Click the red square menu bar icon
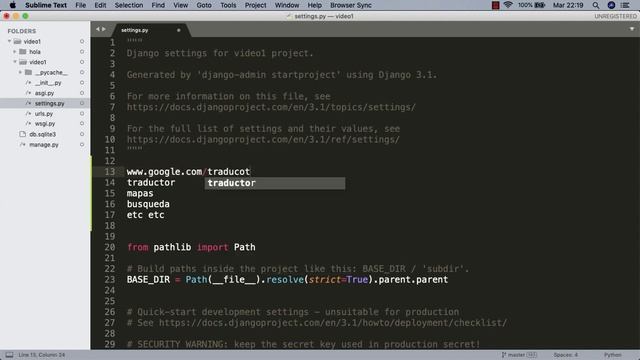640x360 pixels. pyautogui.click(x=495, y=5)
